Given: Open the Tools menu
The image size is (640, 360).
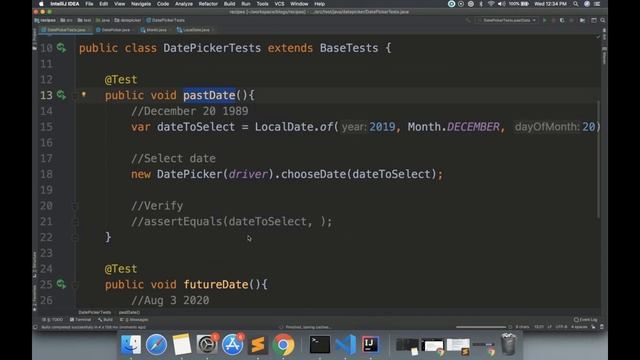Looking at the screenshot, I should tap(262, 4).
